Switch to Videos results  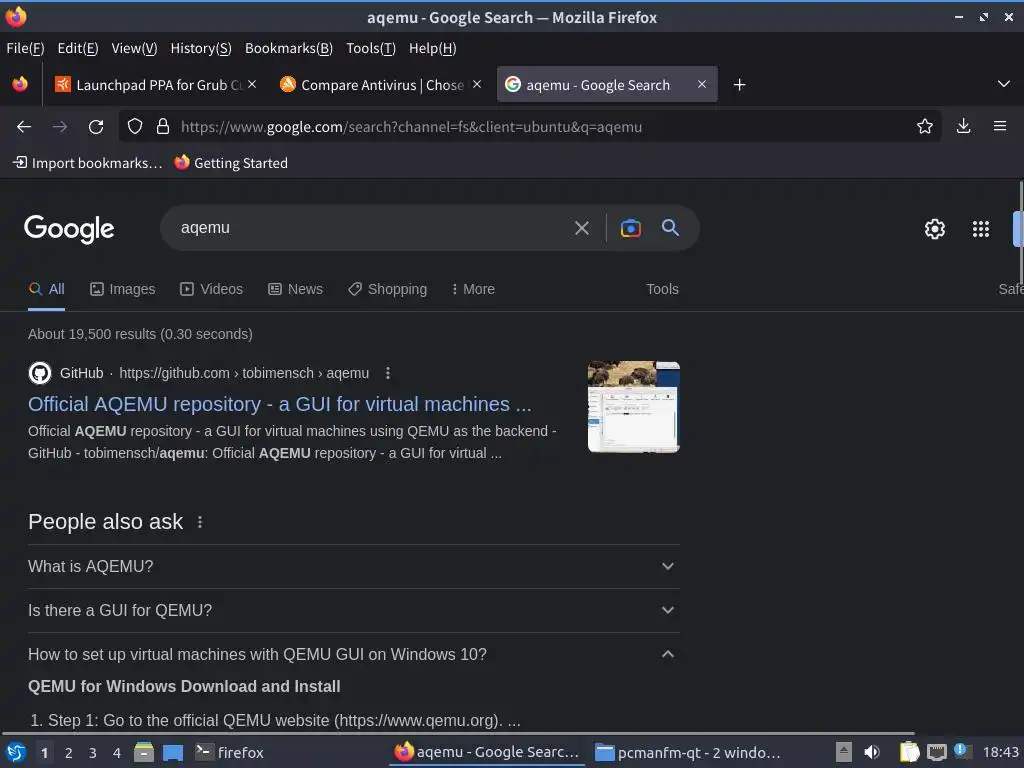212,289
